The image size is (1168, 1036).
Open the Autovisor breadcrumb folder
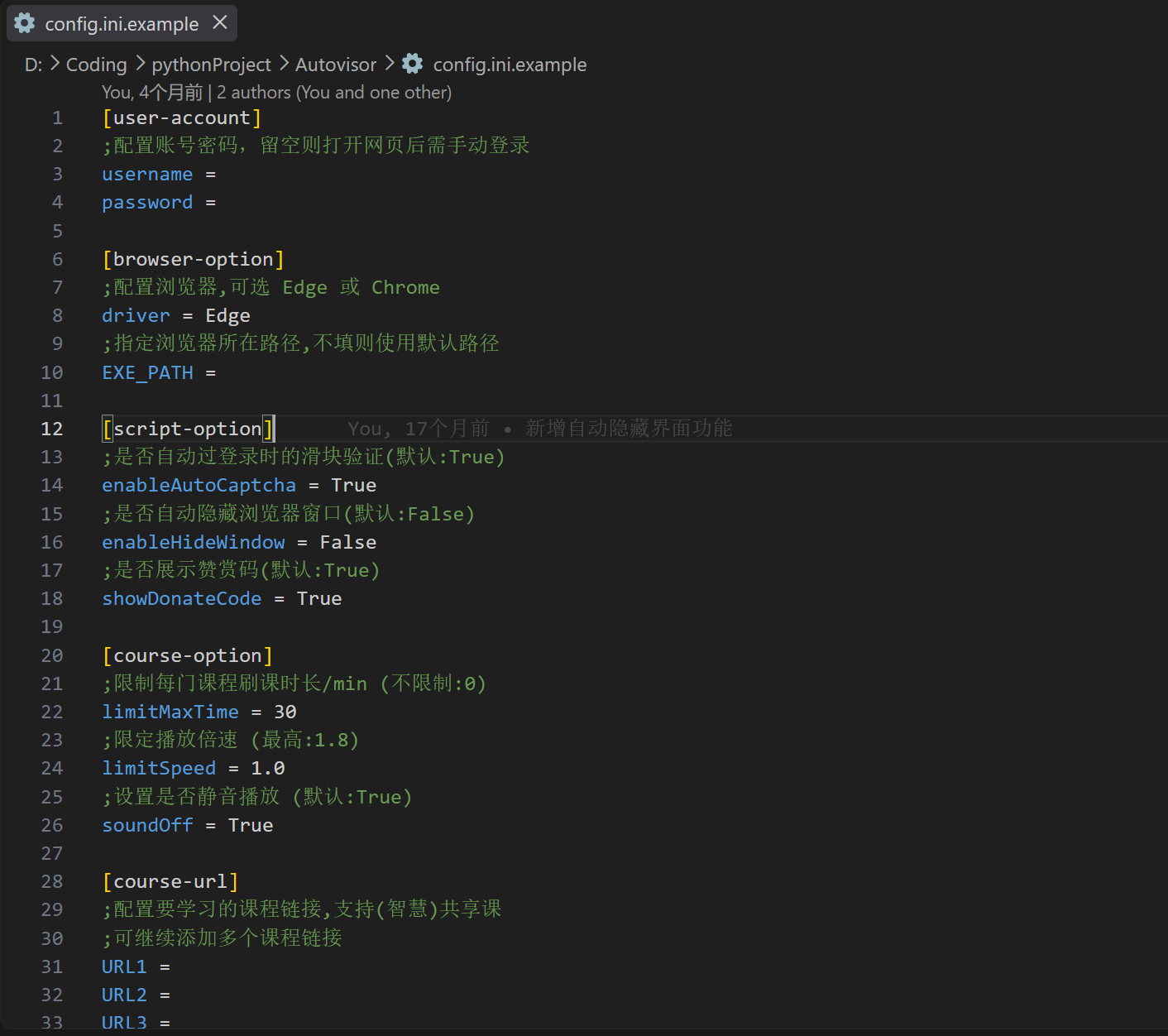(336, 65)
